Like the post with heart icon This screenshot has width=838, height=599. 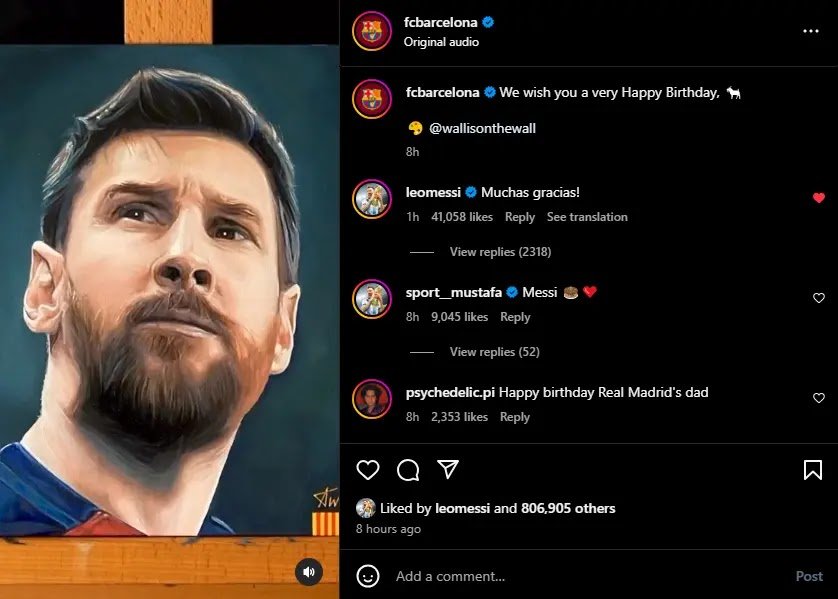tap(368, 470)
